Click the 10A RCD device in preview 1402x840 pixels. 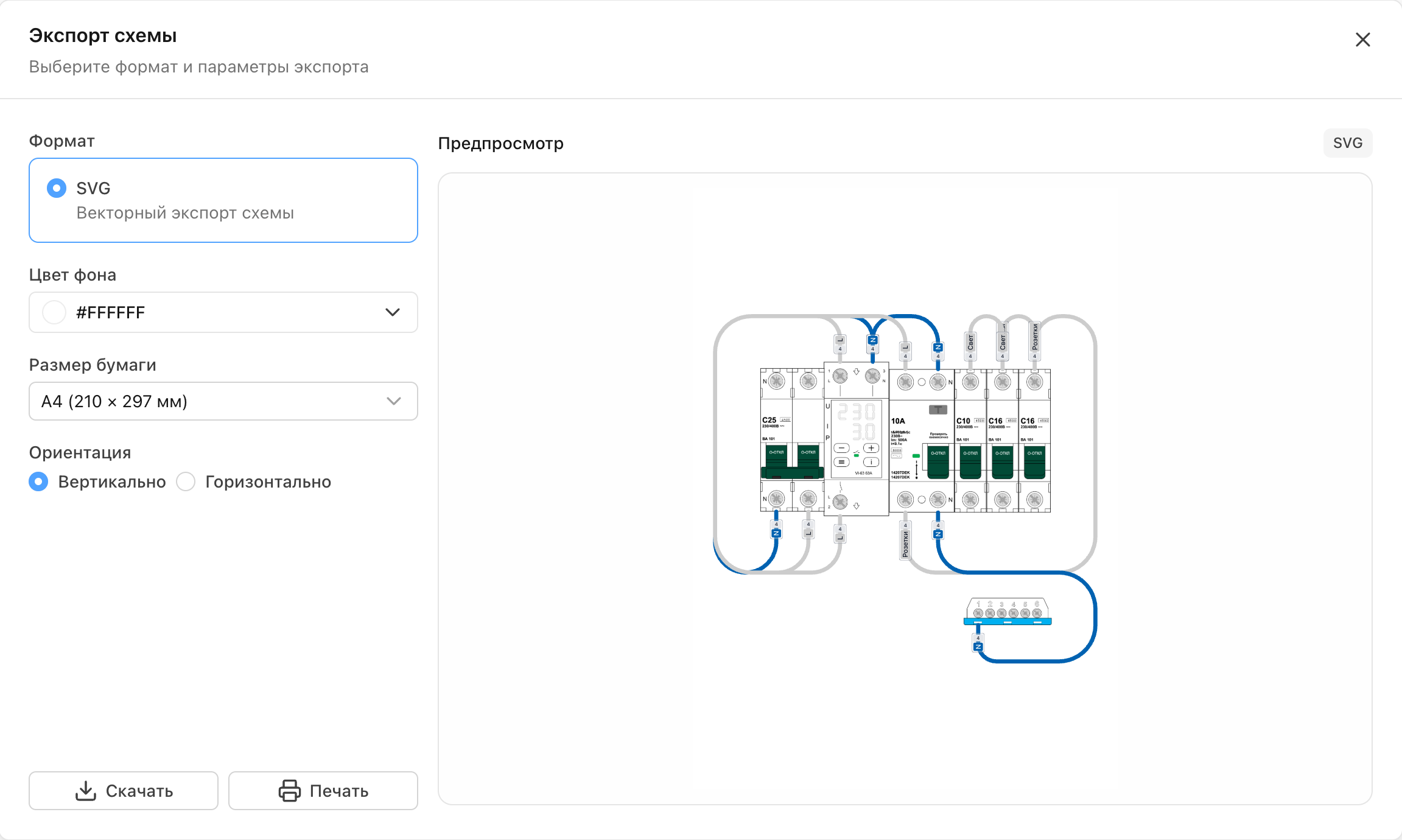coord(922,440)
